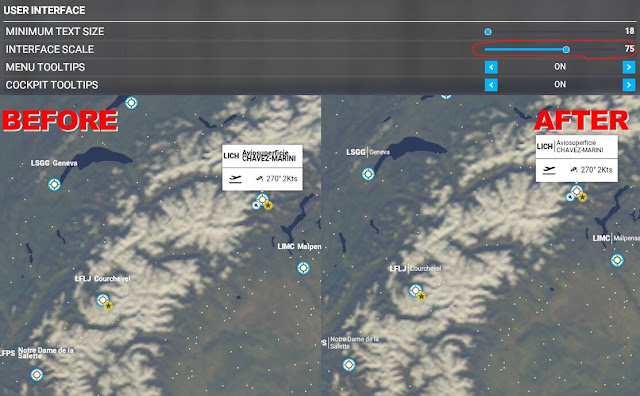The height and width of the screenshot is (396, 640).
Task: Click the MINIMUM TEXT SIZE label
Action: click(x=55, y=31)
